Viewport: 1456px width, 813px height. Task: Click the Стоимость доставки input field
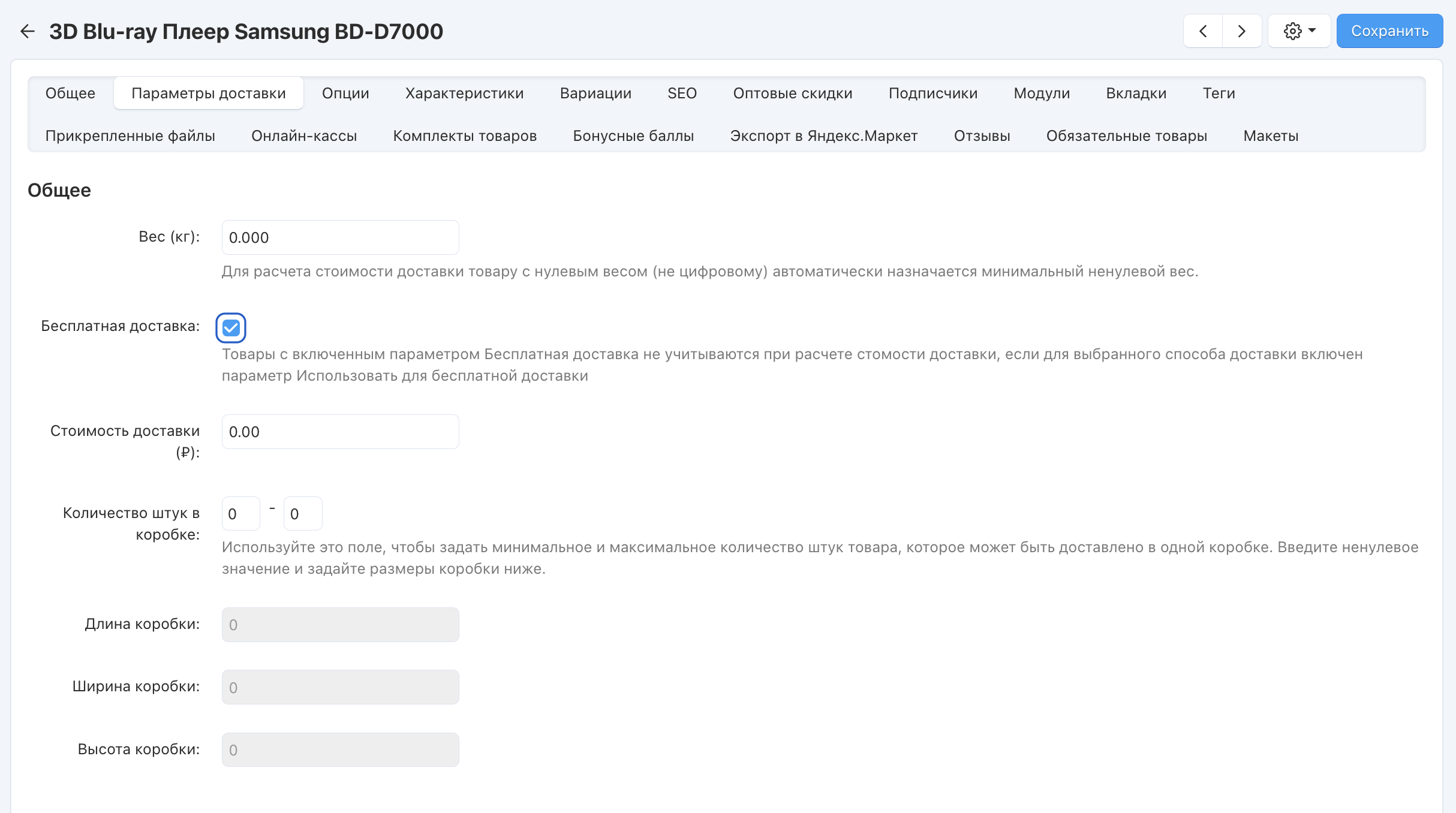[340, 432]
